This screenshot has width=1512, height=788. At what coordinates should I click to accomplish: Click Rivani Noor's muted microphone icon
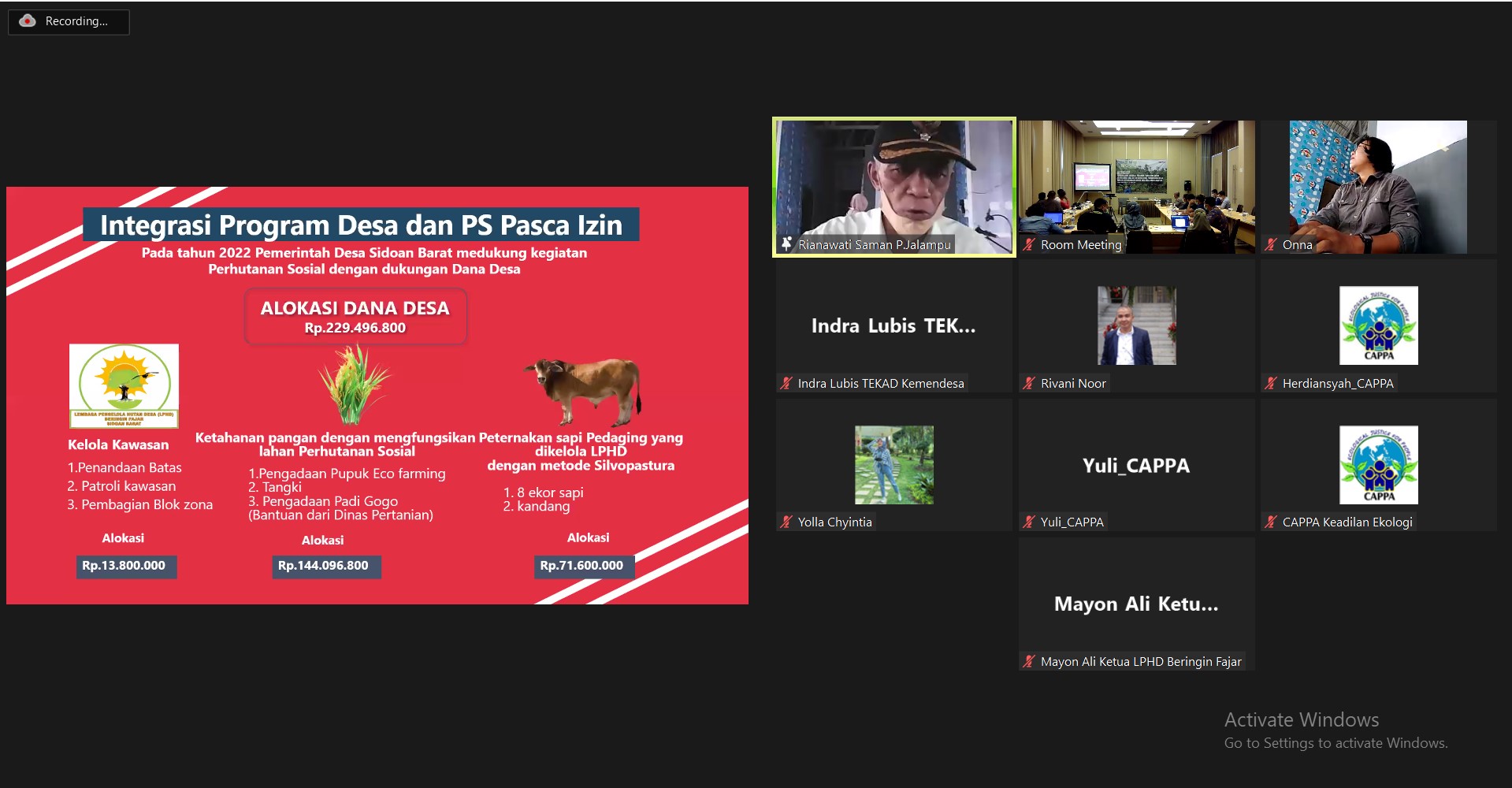tap(1029, 384)
